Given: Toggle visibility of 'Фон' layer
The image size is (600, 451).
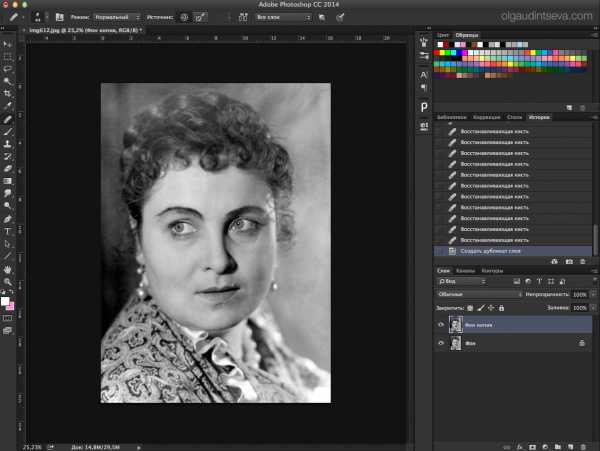Looking at the screenshot, I should point(441,343).
